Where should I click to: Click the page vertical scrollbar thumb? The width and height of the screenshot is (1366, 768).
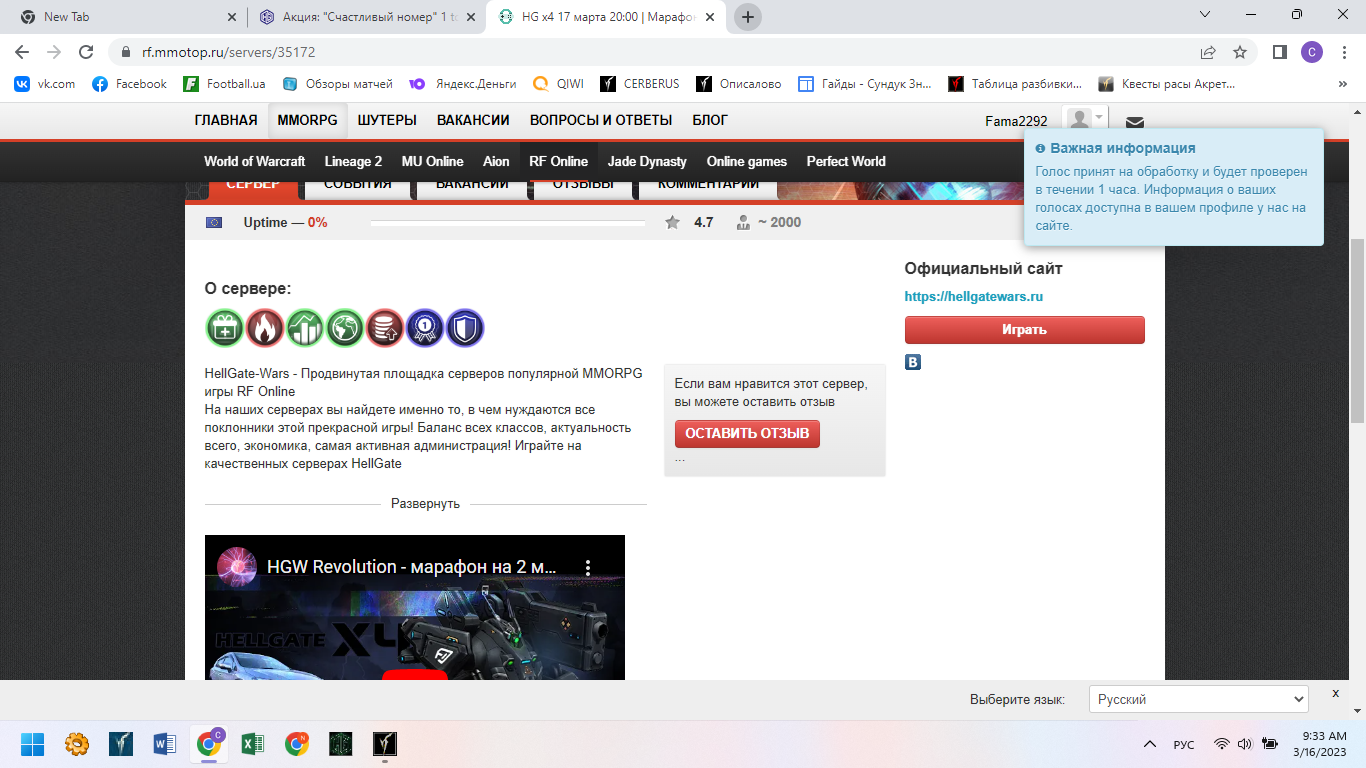coord(1357,330)
